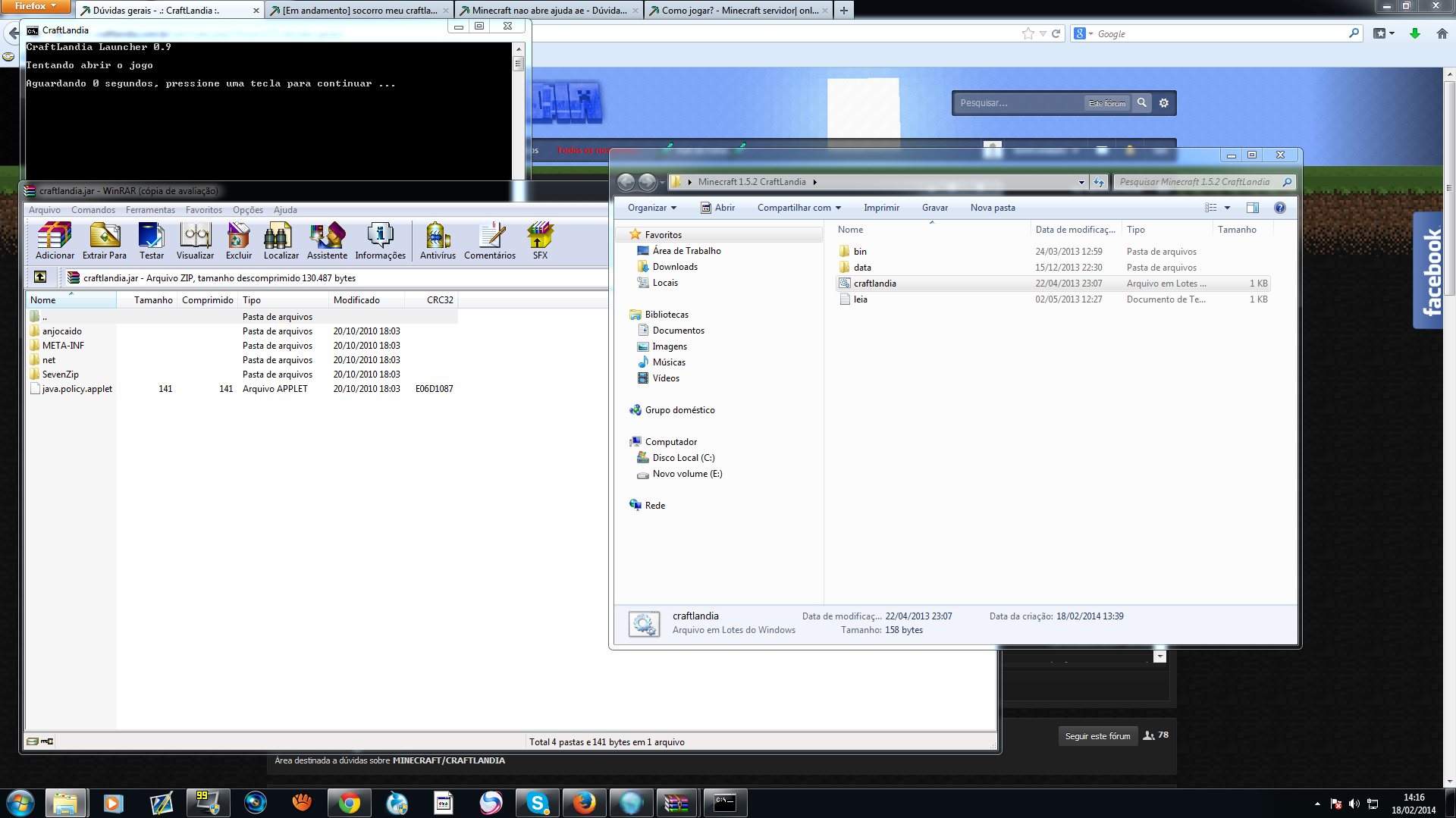Show archive Informações icon
Screen dimensions: 1456x818
pos(380,241)
